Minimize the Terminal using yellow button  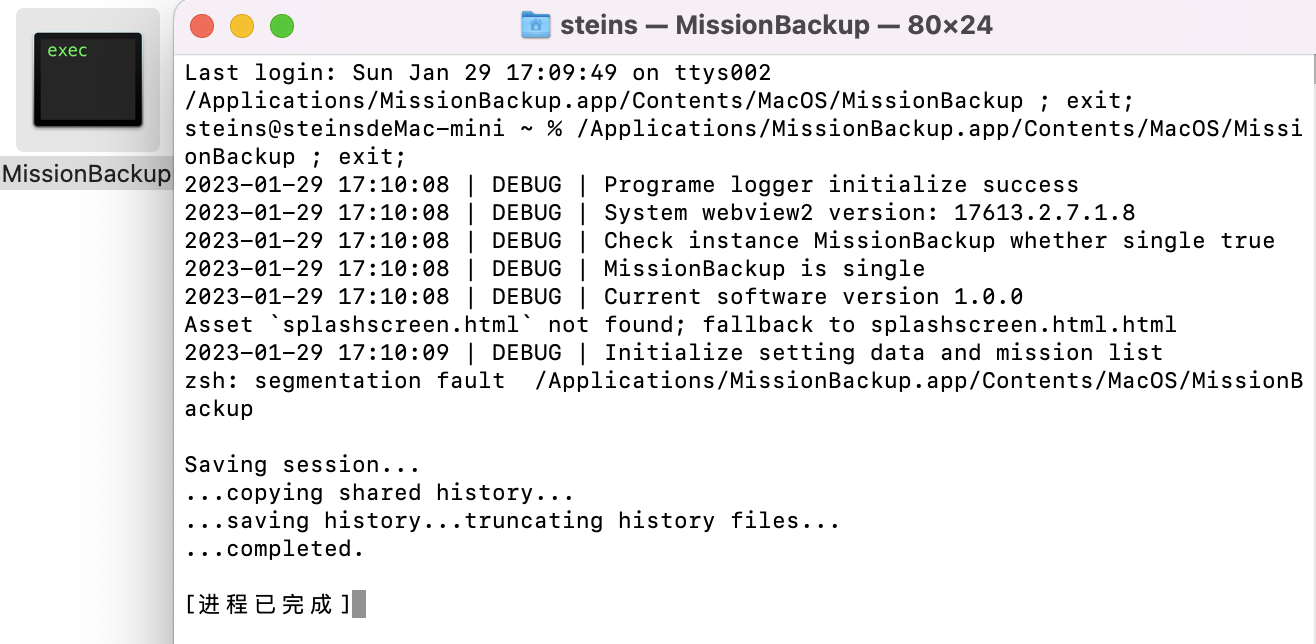(x=242, y=26)
